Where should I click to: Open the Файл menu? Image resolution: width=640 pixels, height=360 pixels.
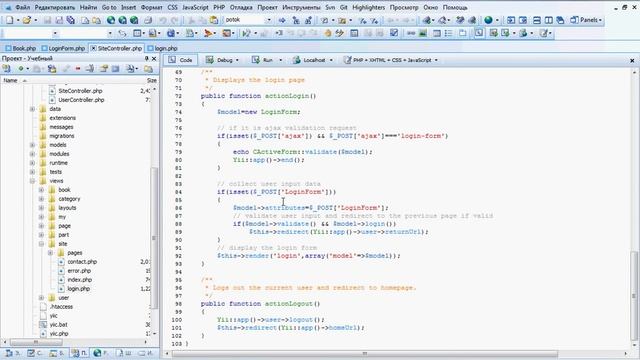click(22, 7)
